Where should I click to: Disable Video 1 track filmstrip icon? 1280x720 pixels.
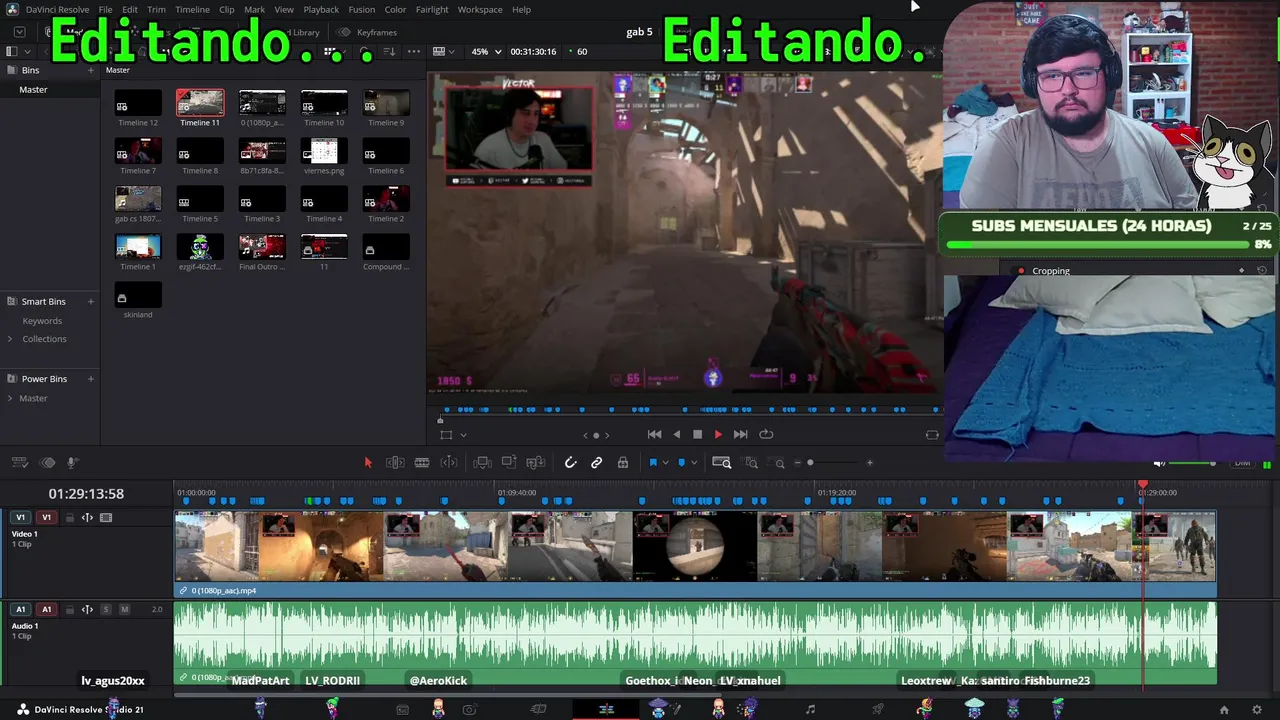(106, 518)
